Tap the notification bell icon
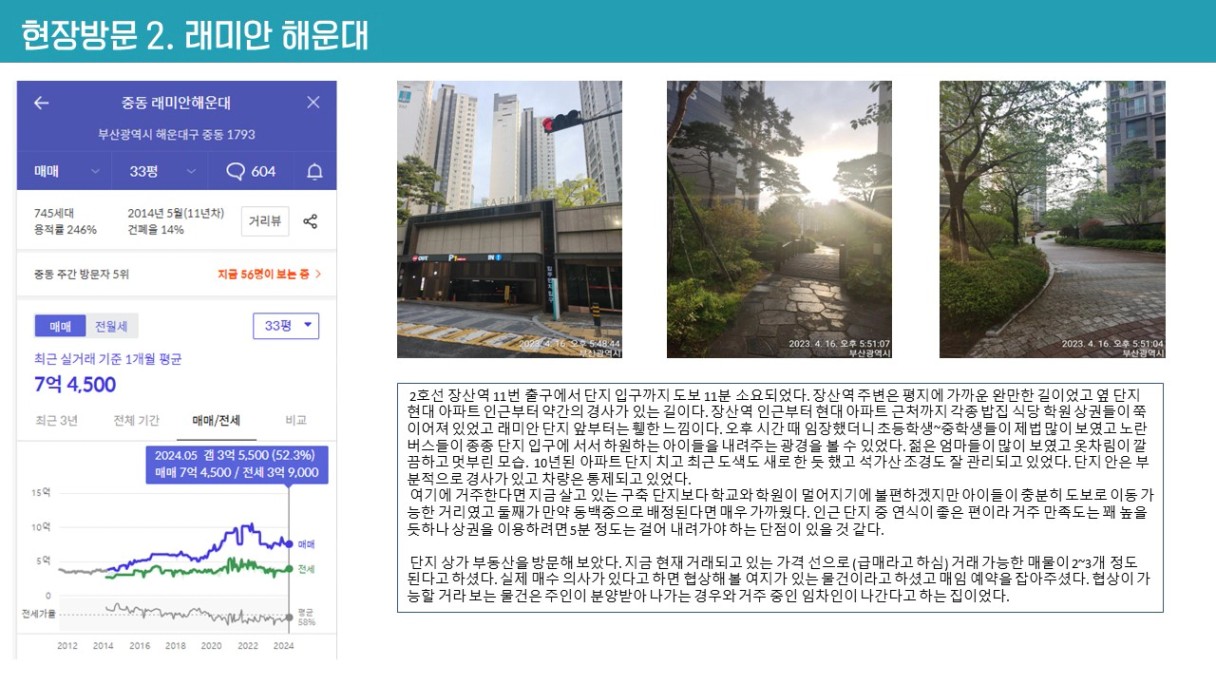This screenshot has height=684, width=1216. tap(314, 171)
